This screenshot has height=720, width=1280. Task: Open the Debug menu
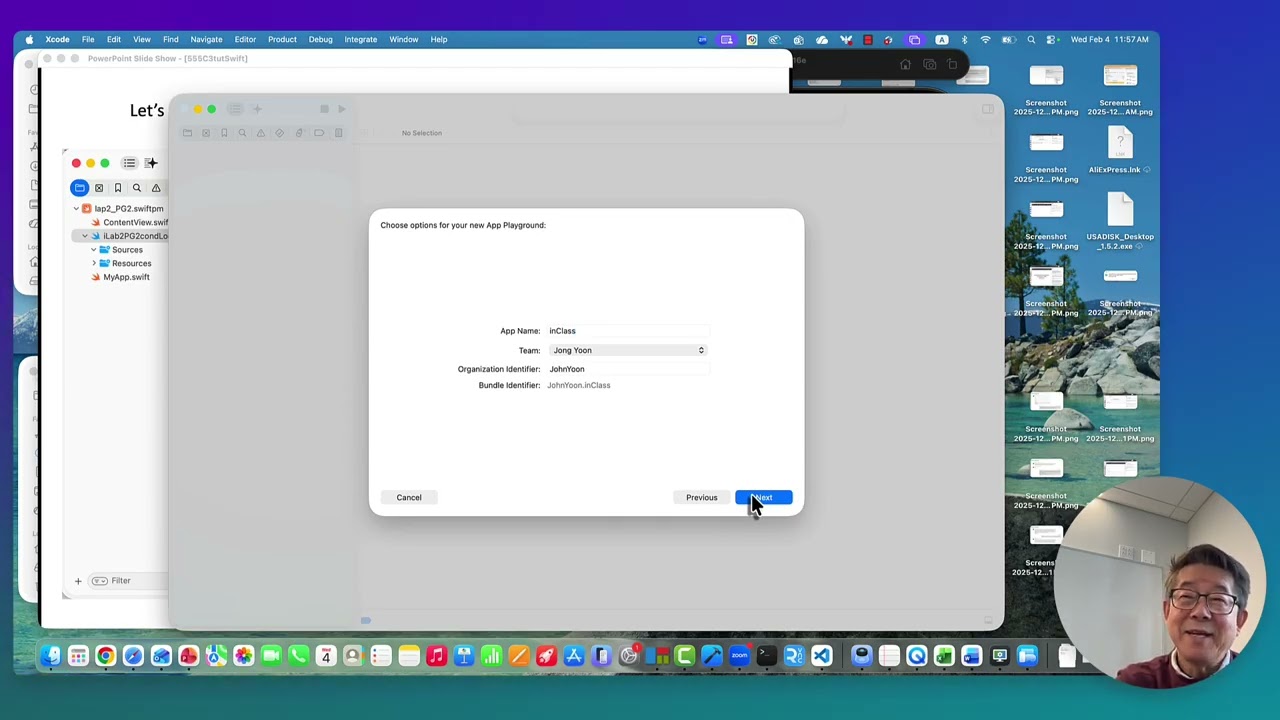tap(320, 39)
